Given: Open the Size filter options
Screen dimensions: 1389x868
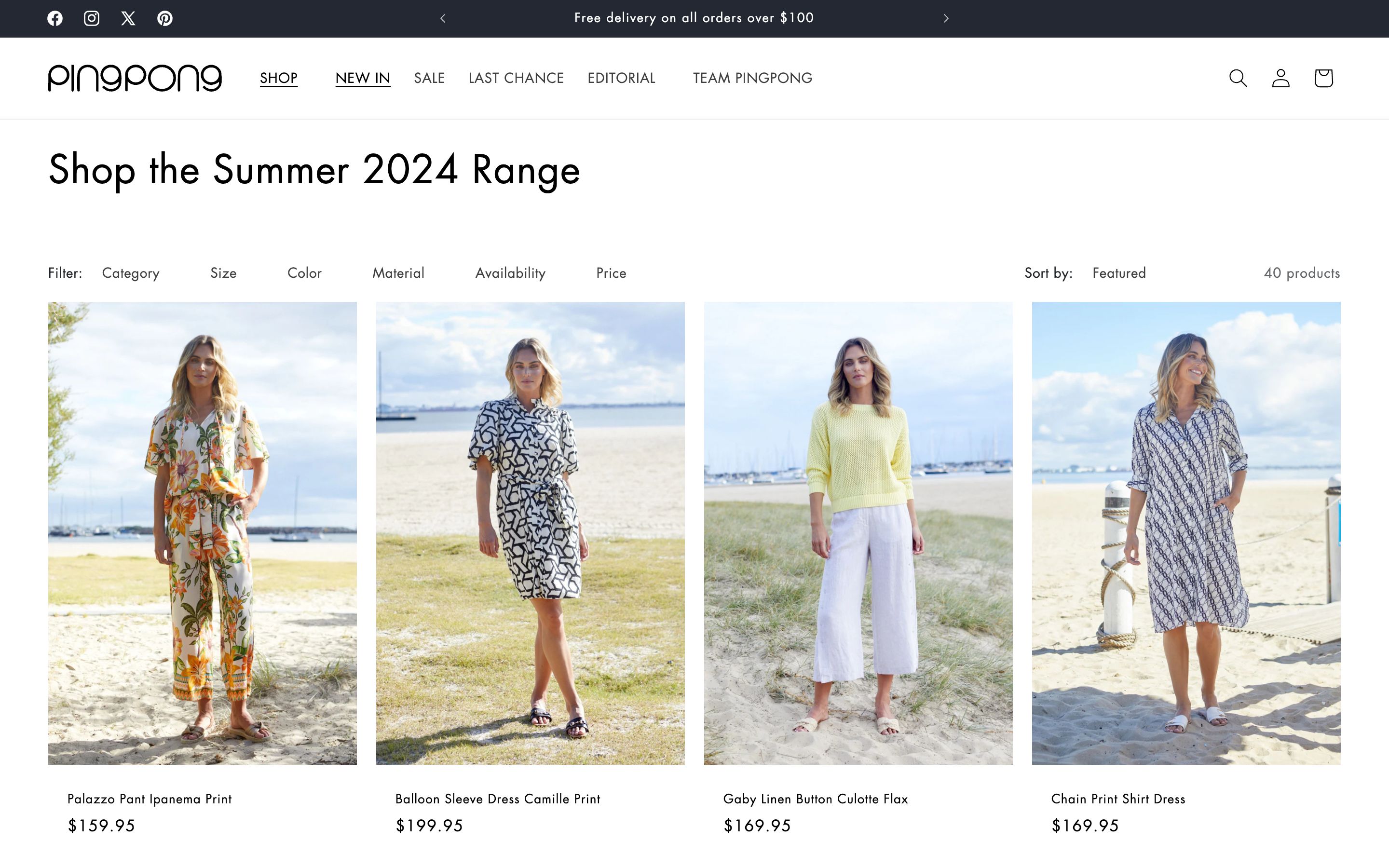Looking at the screenshot, I should 223,273.
